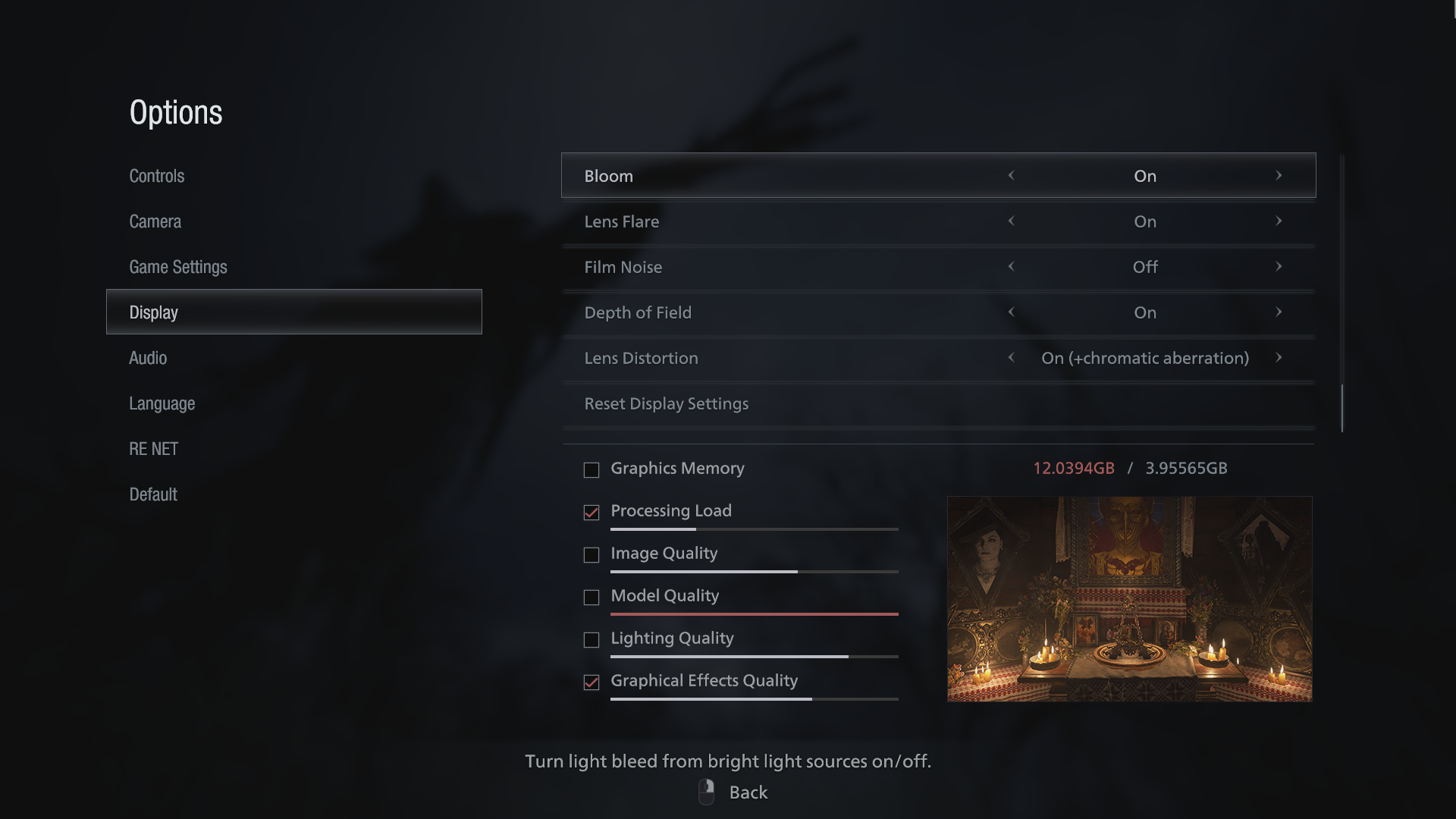Enable the Graphics Memory checkbox
This screenshot has width=1456, height=819.
click(591, 470)
